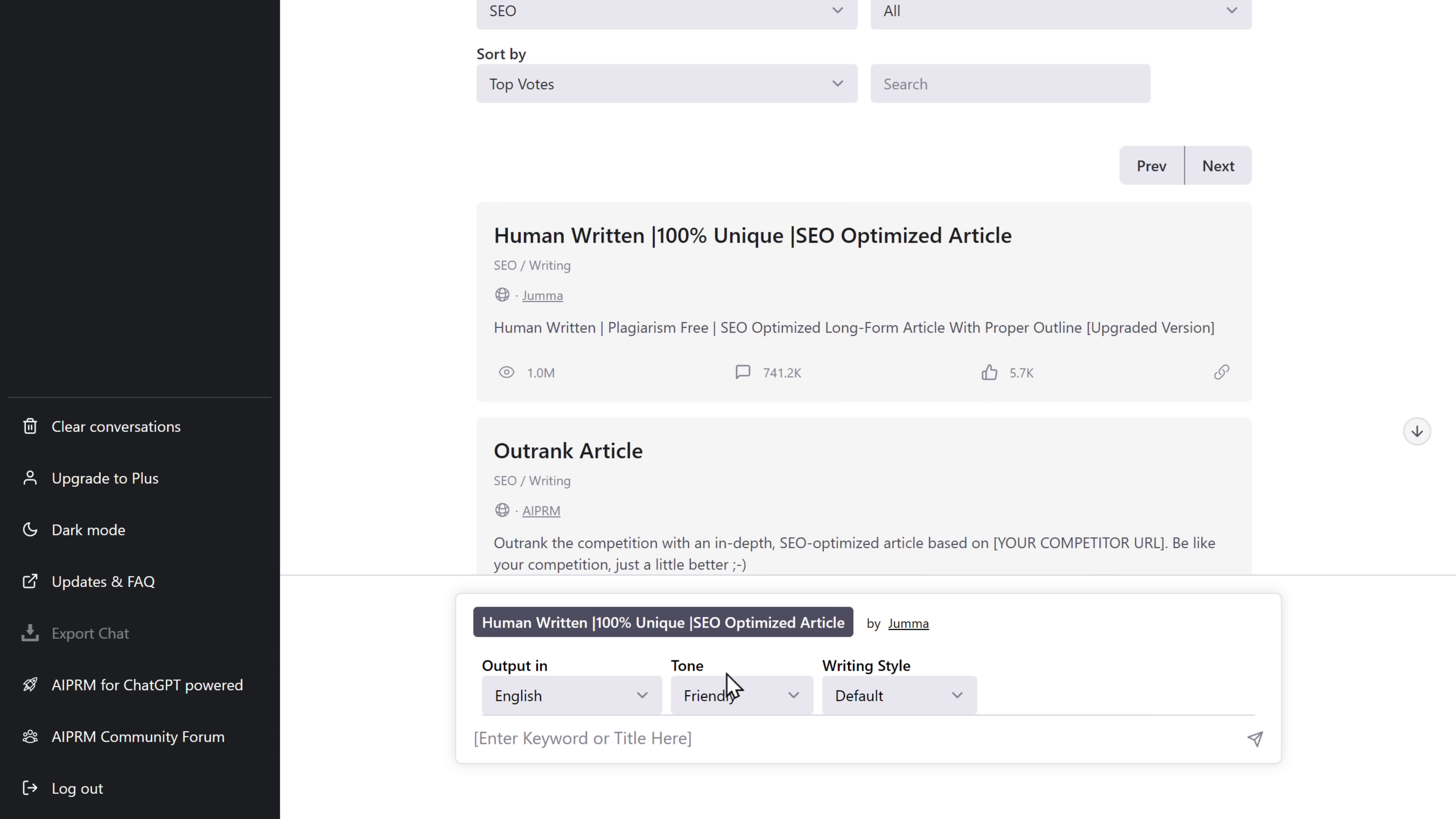The image size is (1456, 819).
Task: Click the Enter Keyword or Title text box
Action: 848,738
